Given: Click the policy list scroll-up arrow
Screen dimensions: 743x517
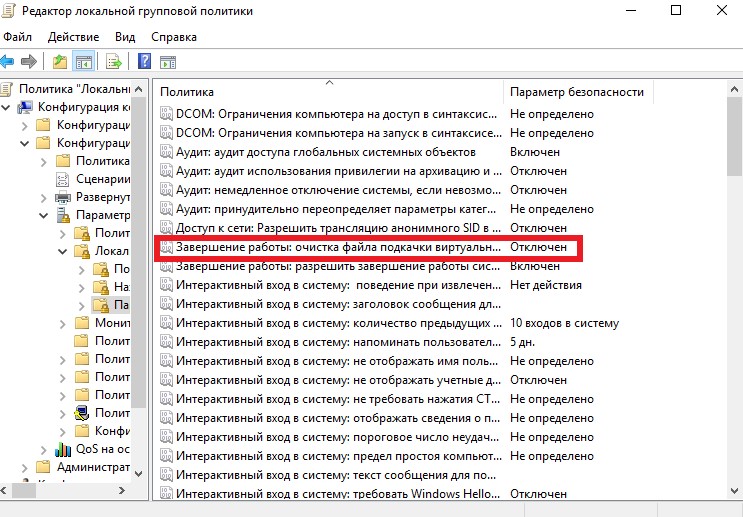Looking at the screenshot, I should point(734,89).
